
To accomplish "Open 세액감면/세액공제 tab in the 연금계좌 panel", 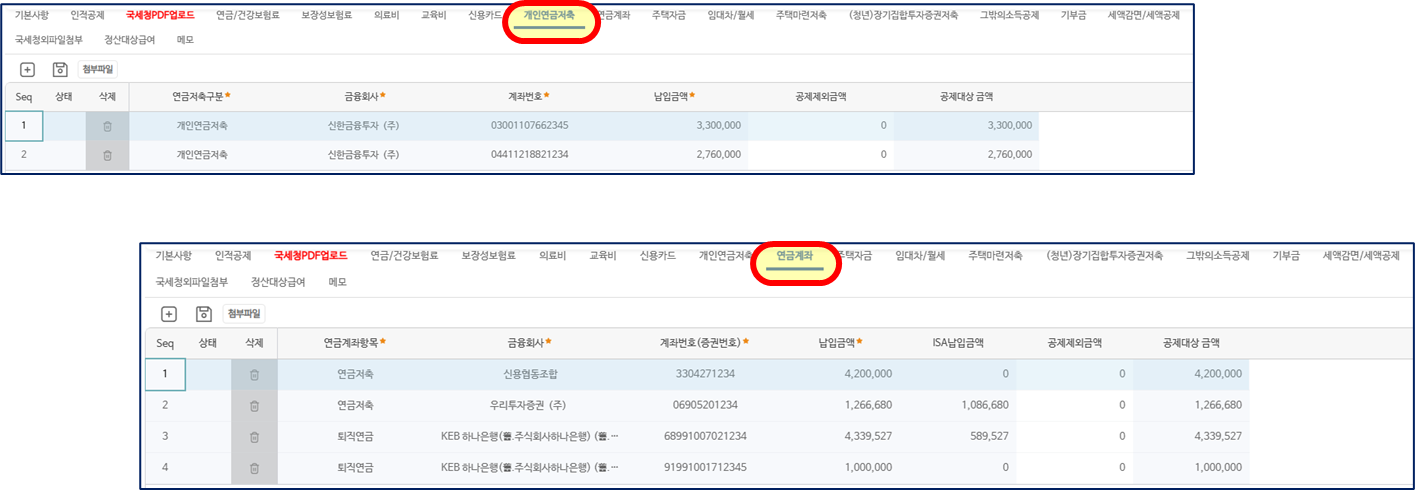I will click(x=1360, y=256).
